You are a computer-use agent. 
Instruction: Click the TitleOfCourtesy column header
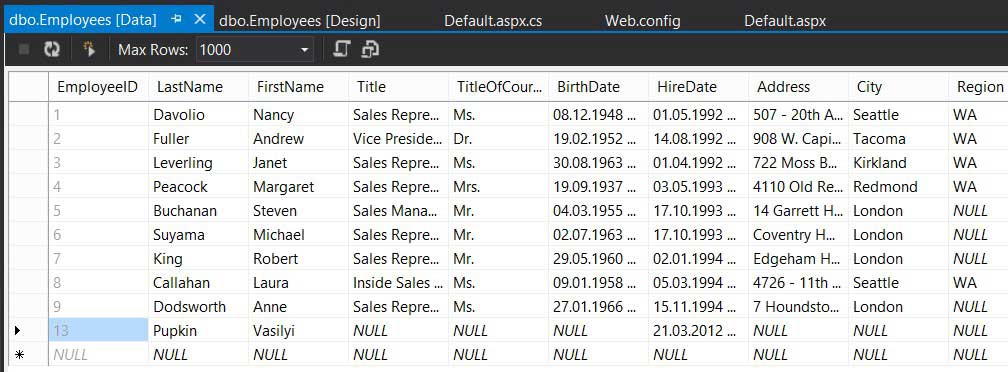click(499, 87)
